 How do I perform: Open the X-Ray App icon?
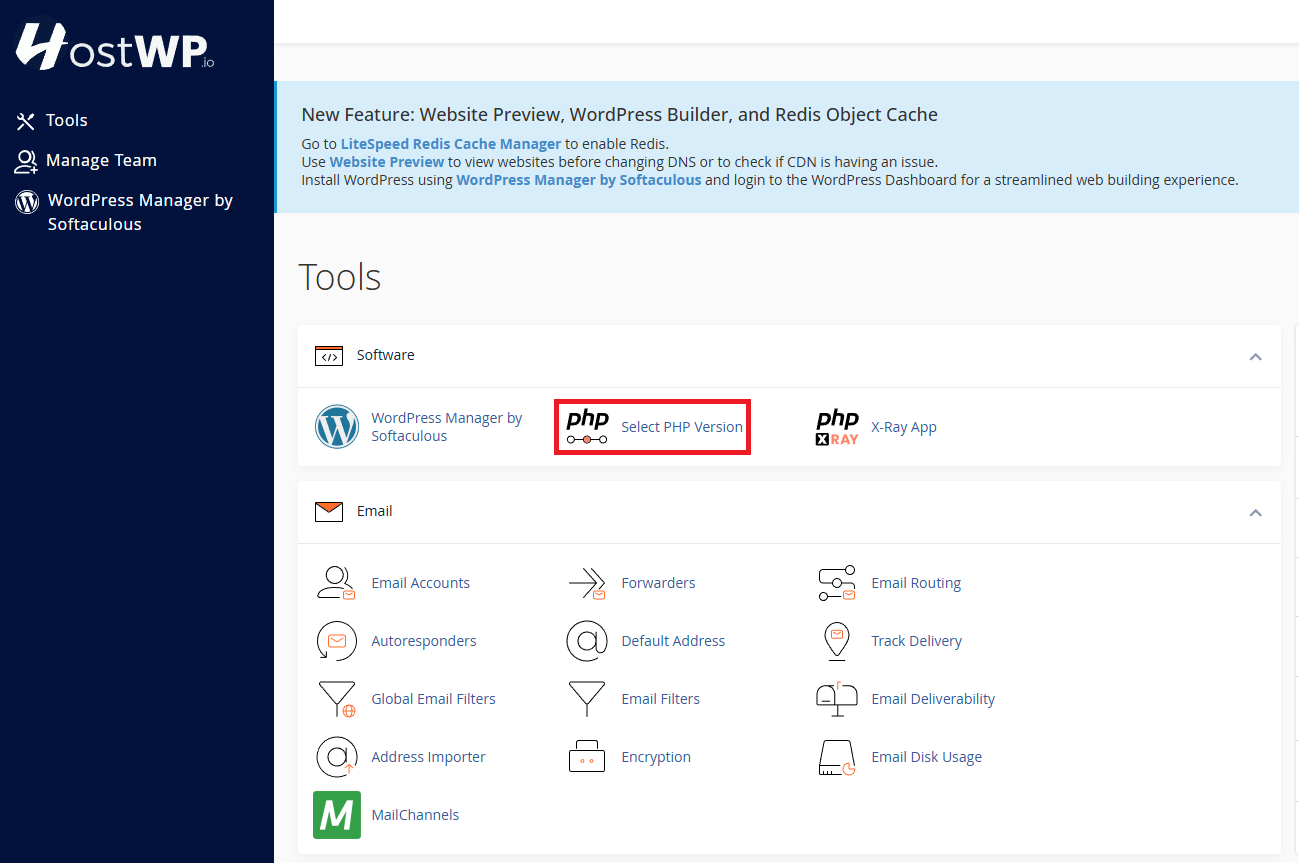[x=837, y=427]
